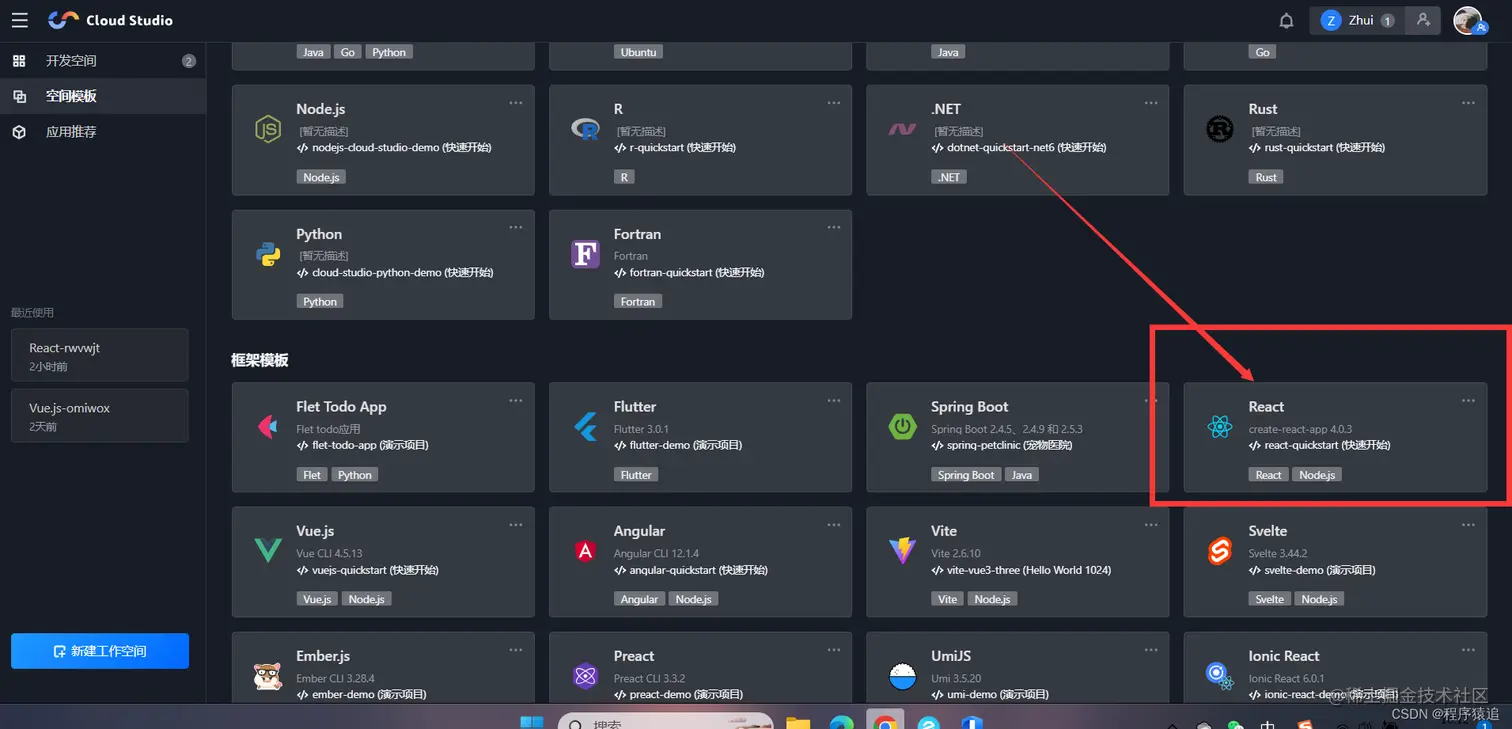The height and width of the screenshot is (729, 1512).
Task: Click the invite member icon
Action: [x=1423, y=20]
